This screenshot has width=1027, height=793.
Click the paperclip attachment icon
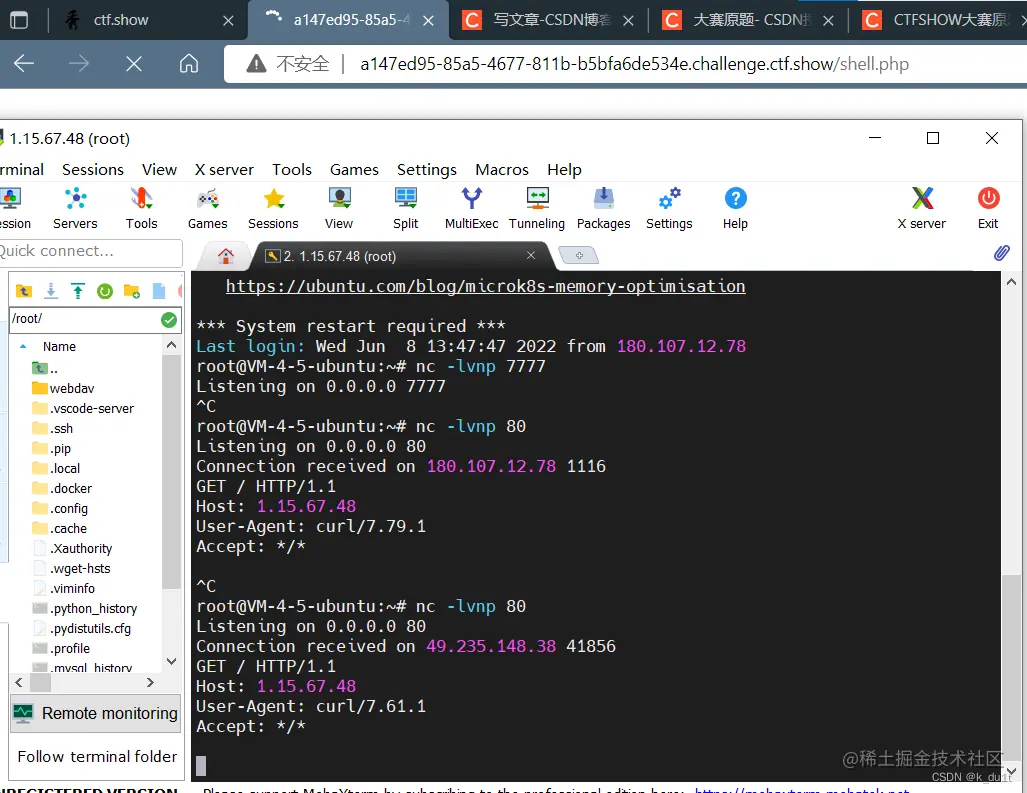pos(1001,253)
